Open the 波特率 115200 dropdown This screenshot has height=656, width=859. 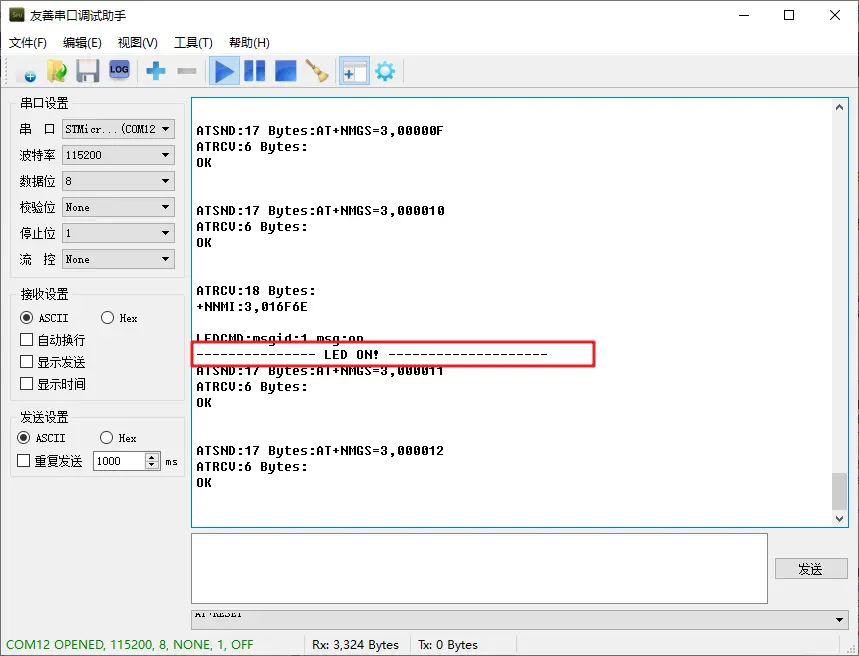point(118,155)
